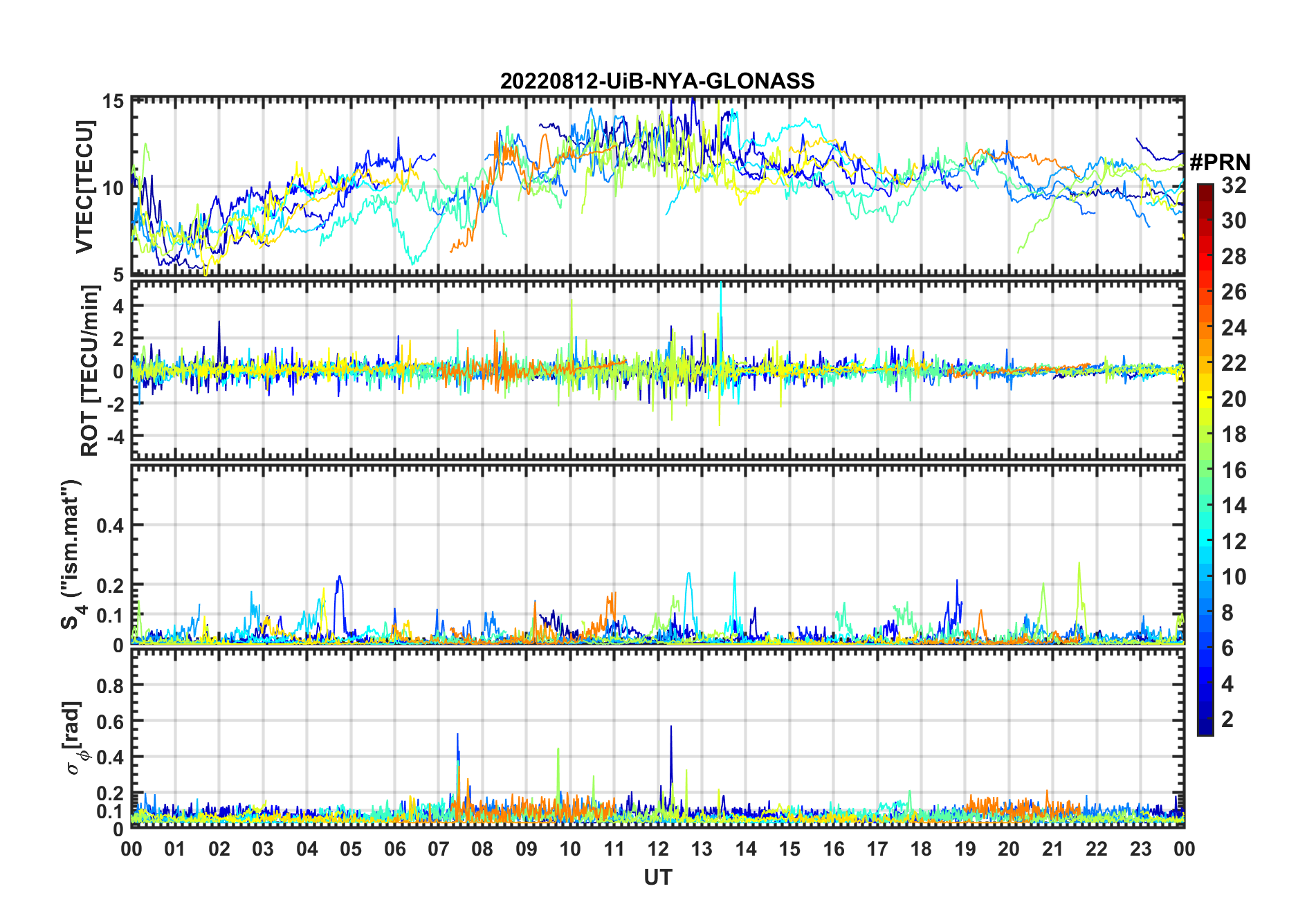The height and width of the screenshot is (920, 1316).
Task: Select the 15 hour tick on the UT axis
Action: point(789,849)
